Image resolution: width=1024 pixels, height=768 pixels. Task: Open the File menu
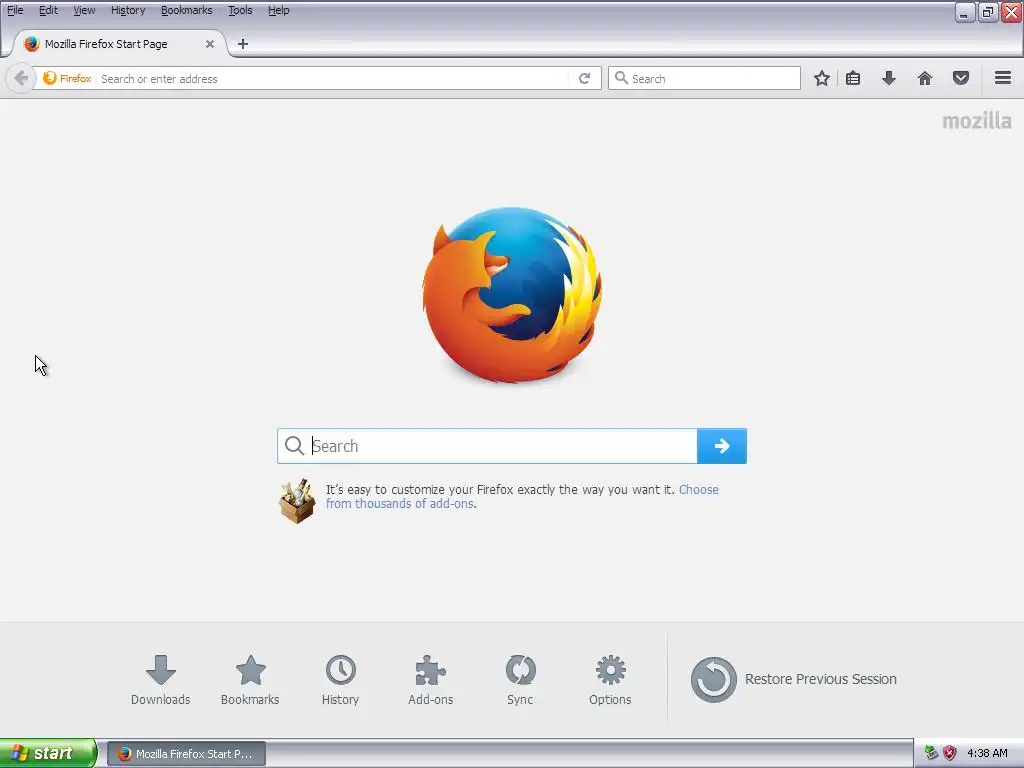click(x=15, y=10)
